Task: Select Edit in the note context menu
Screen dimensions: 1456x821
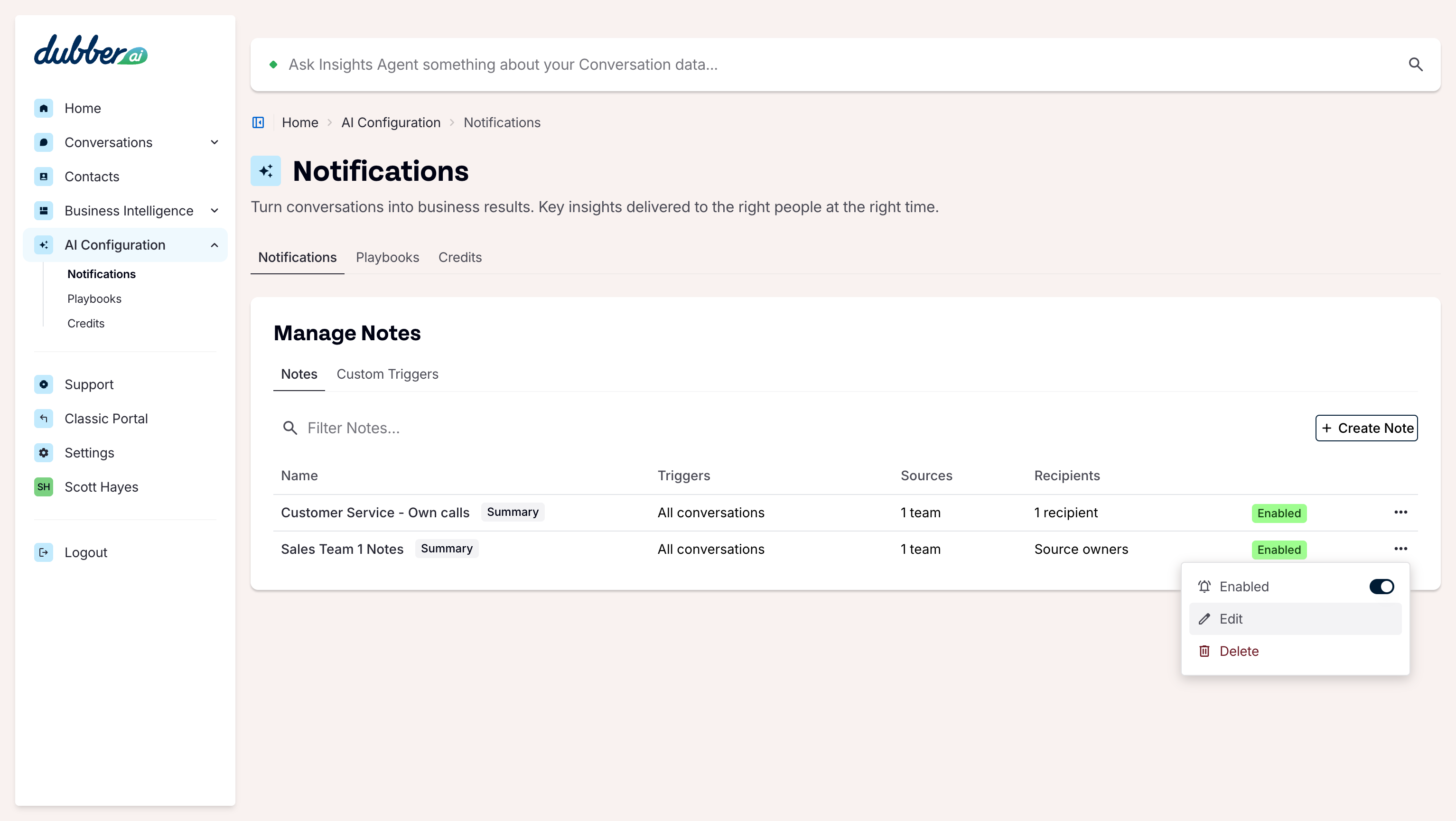Action: pos(1295,619)
